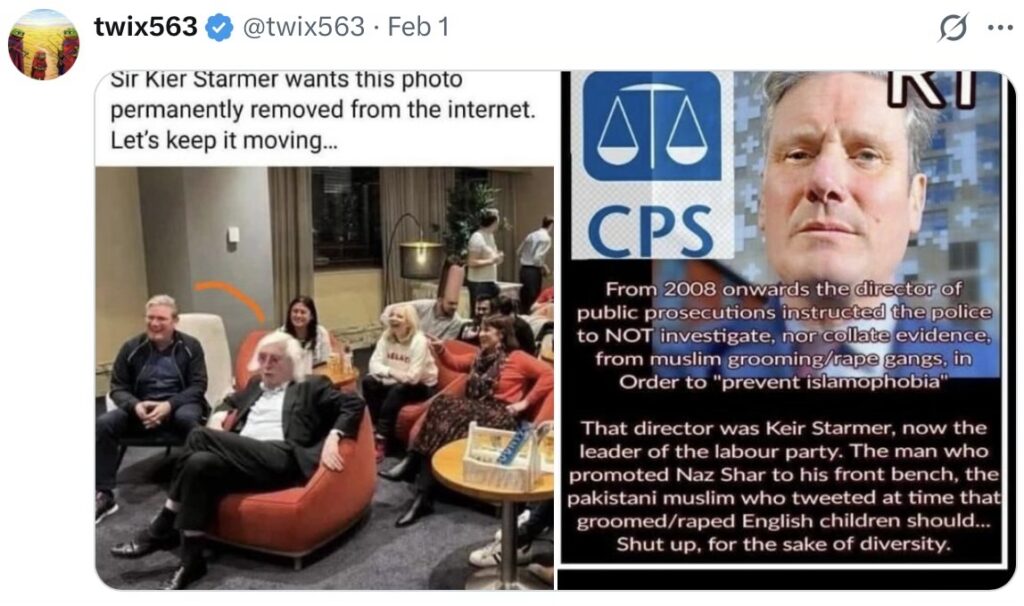Click the orange curved arrow in photo
This screenshot has height=606, width=1024.
(230, 300)
